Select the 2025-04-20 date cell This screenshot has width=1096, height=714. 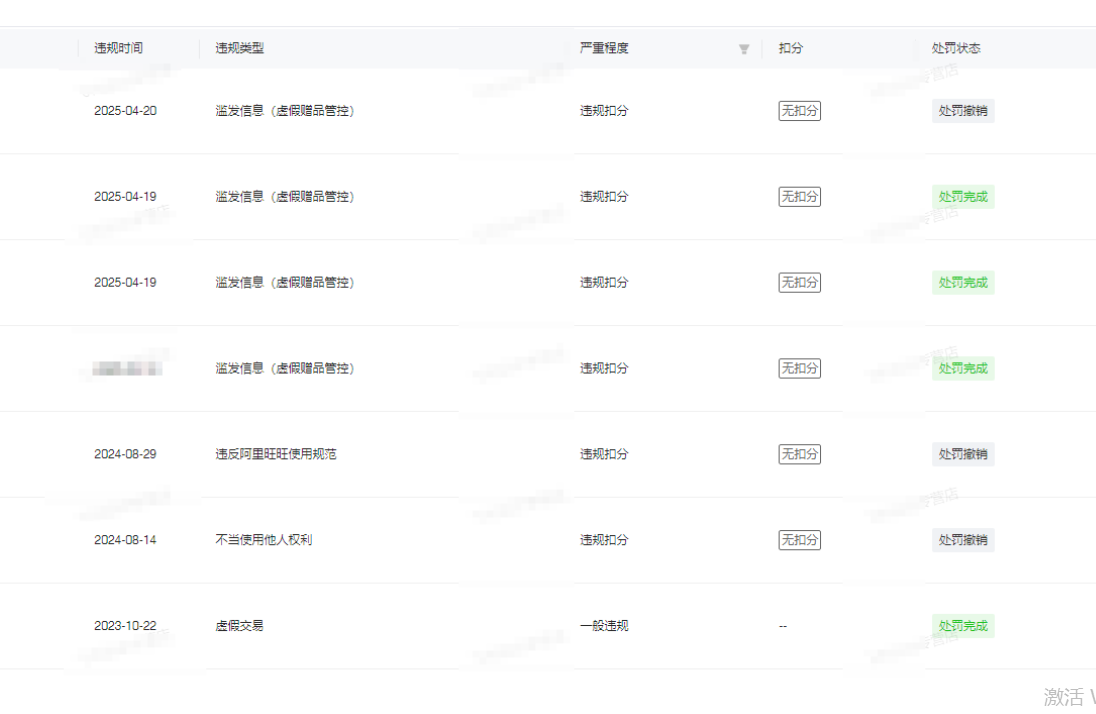click(125, 111)
